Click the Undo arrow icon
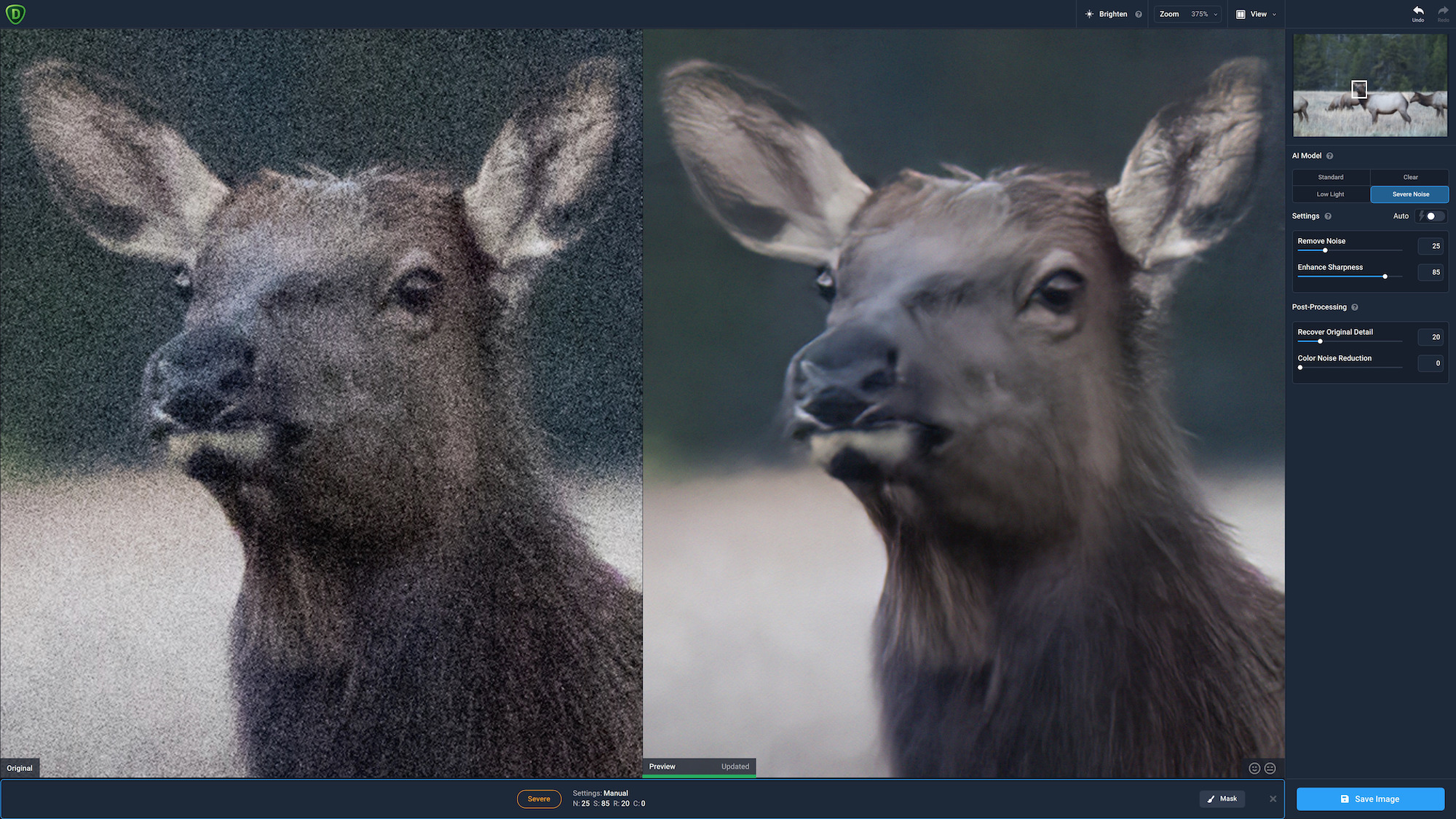1456x819 pixels. pos(1418,12)
